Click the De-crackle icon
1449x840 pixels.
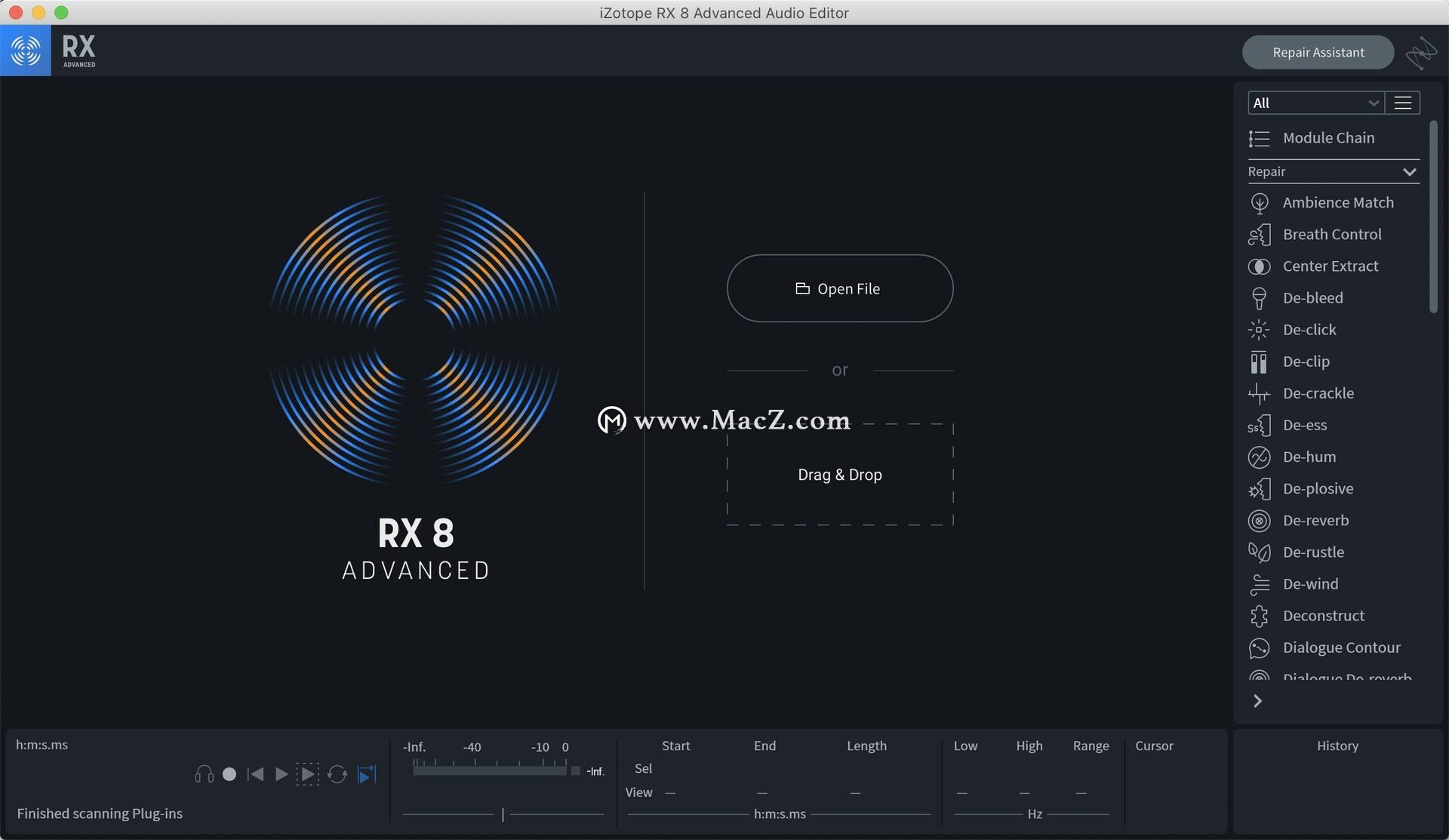coord(1259,393)
